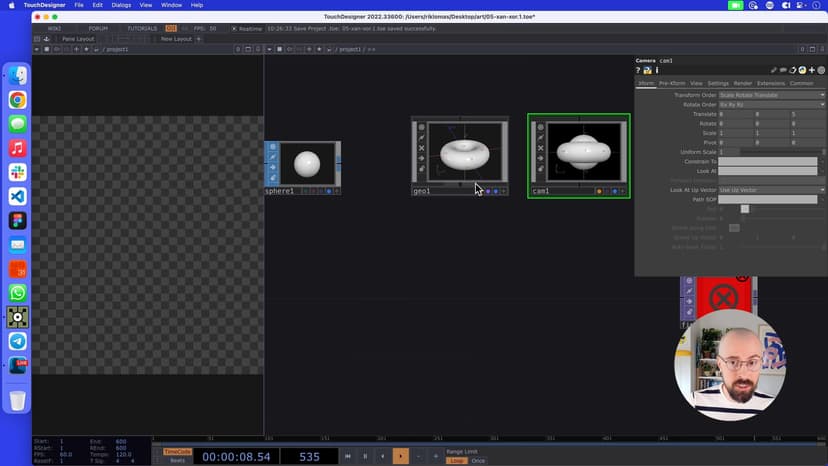Screen dimensions: 828x466
Task: Click the operator help question mark icon
Action: point(639,70)
